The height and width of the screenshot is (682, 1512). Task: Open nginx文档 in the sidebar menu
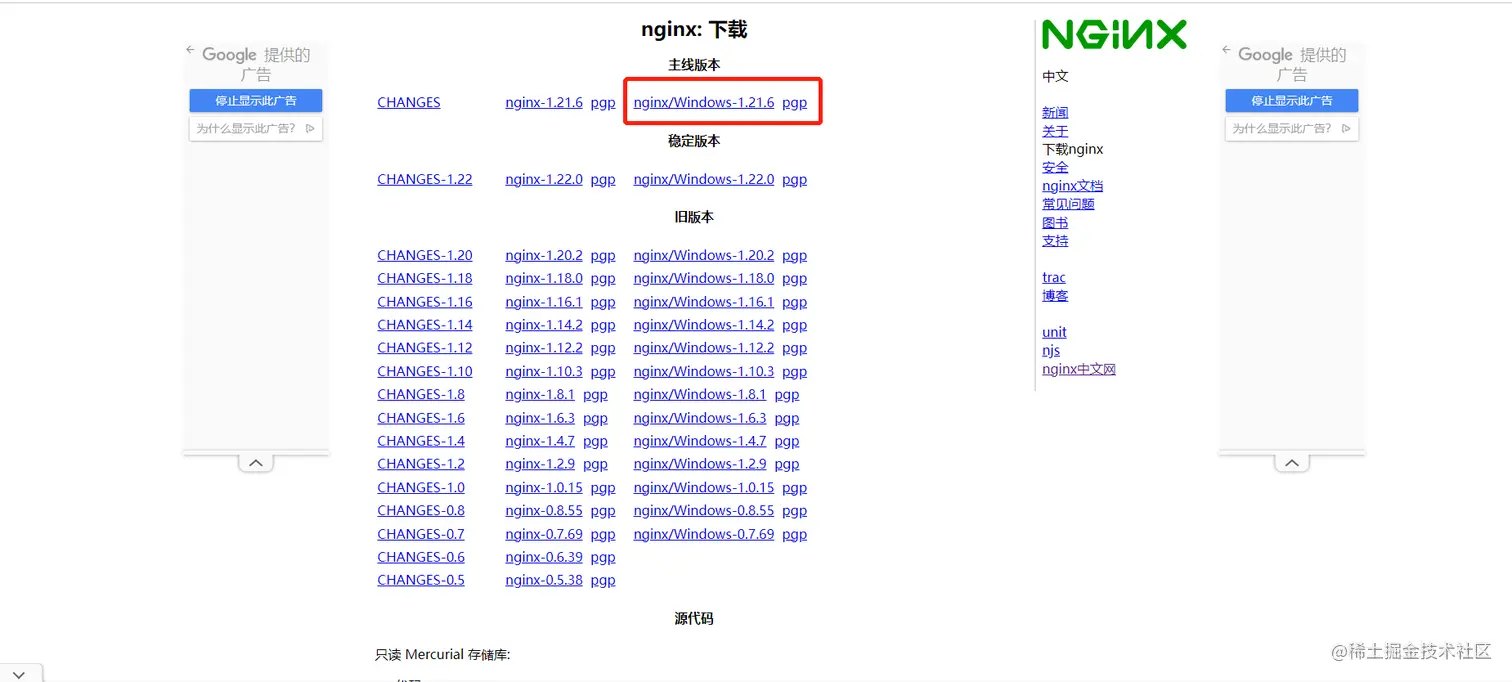[1073, 185]
